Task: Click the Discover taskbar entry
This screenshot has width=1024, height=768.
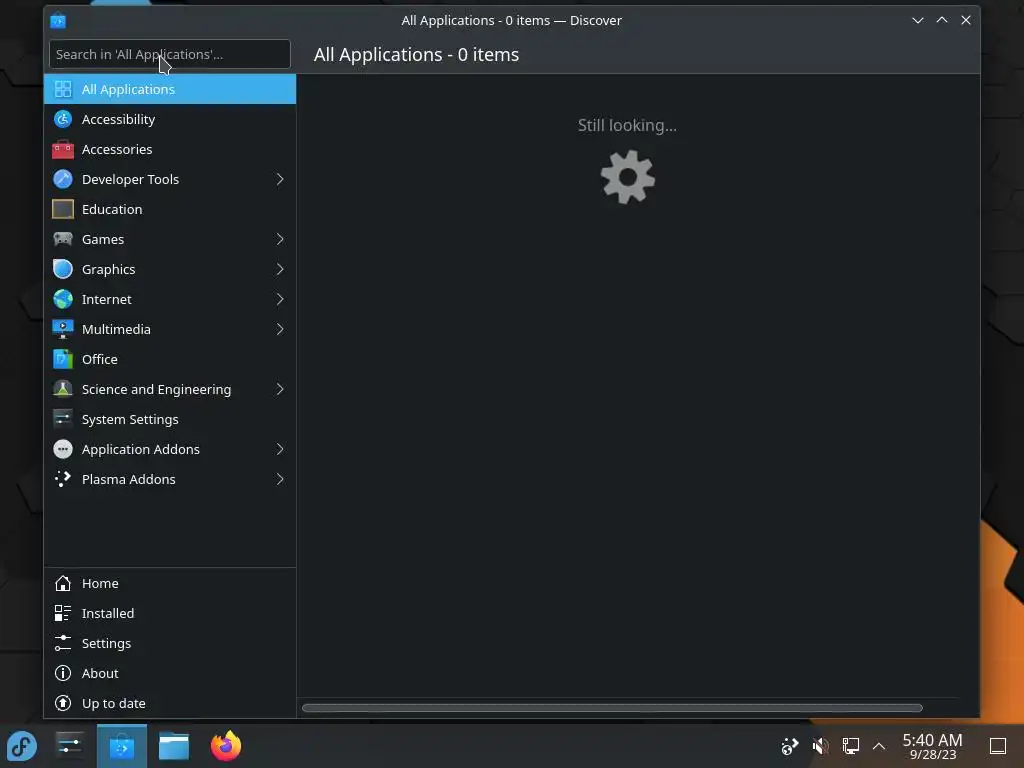Action: (121, 746)
